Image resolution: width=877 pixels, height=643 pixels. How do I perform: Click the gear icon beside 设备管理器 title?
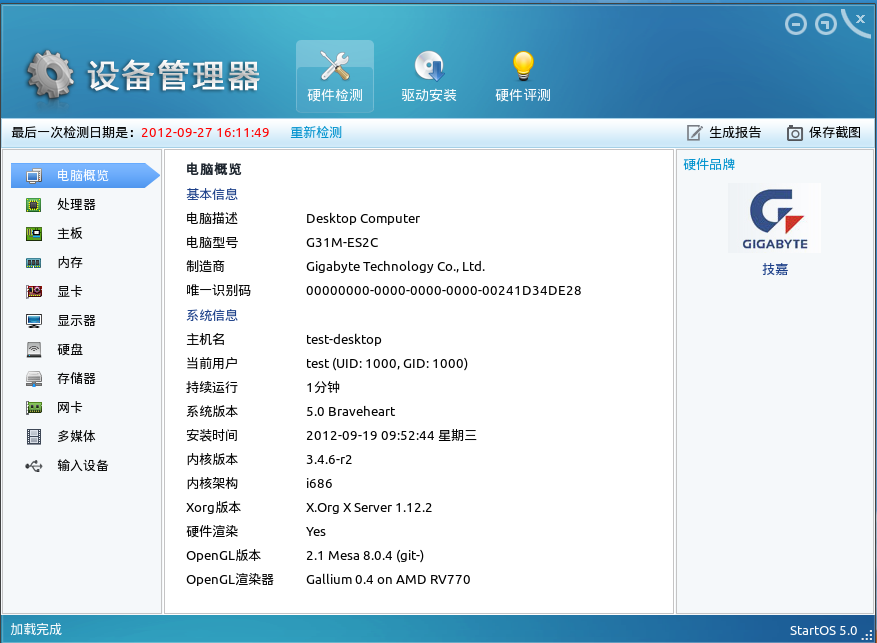pos(50,74)
